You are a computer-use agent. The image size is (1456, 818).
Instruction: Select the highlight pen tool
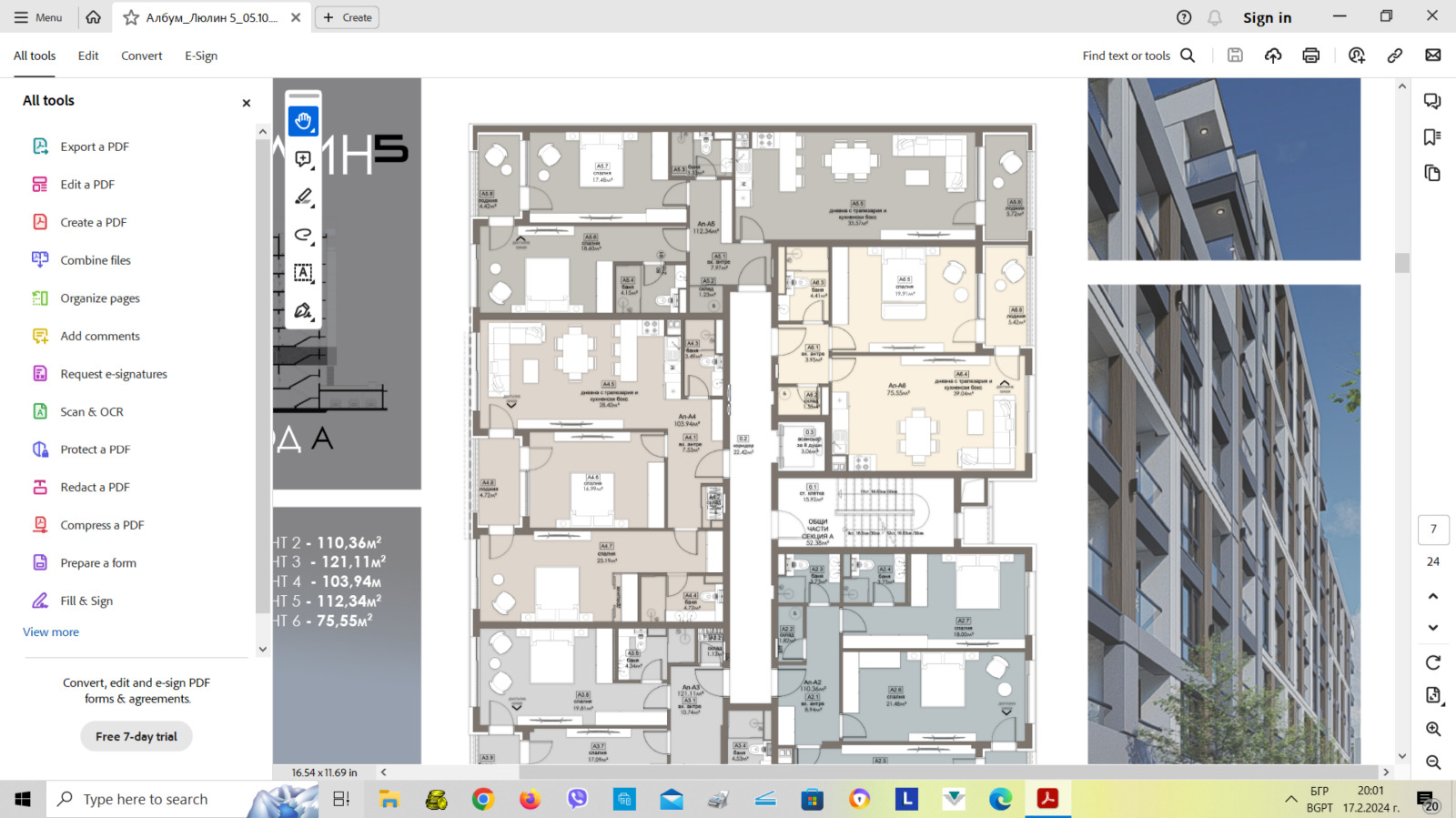pos(303,197)
